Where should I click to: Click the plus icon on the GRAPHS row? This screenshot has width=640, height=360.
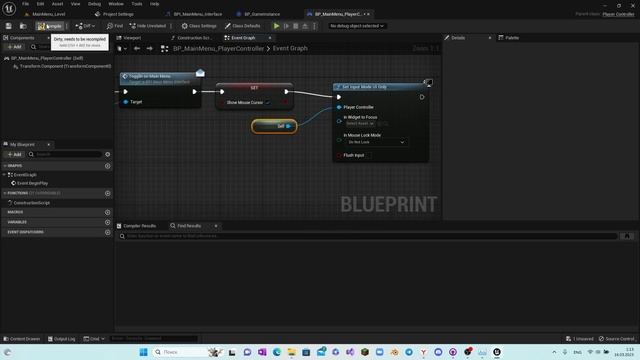108,166
